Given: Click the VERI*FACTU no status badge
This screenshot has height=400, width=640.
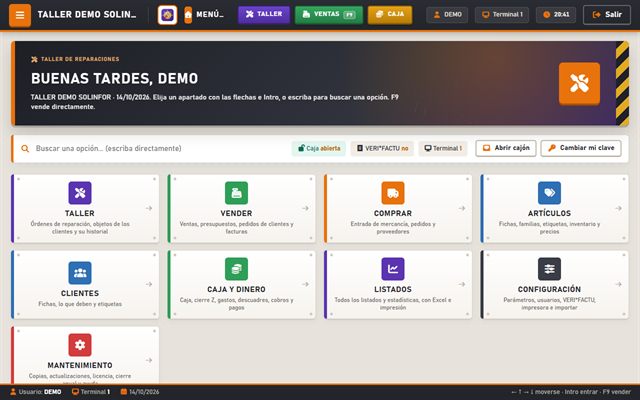Looking at the screenshot, I should click(x=382, y=148).
